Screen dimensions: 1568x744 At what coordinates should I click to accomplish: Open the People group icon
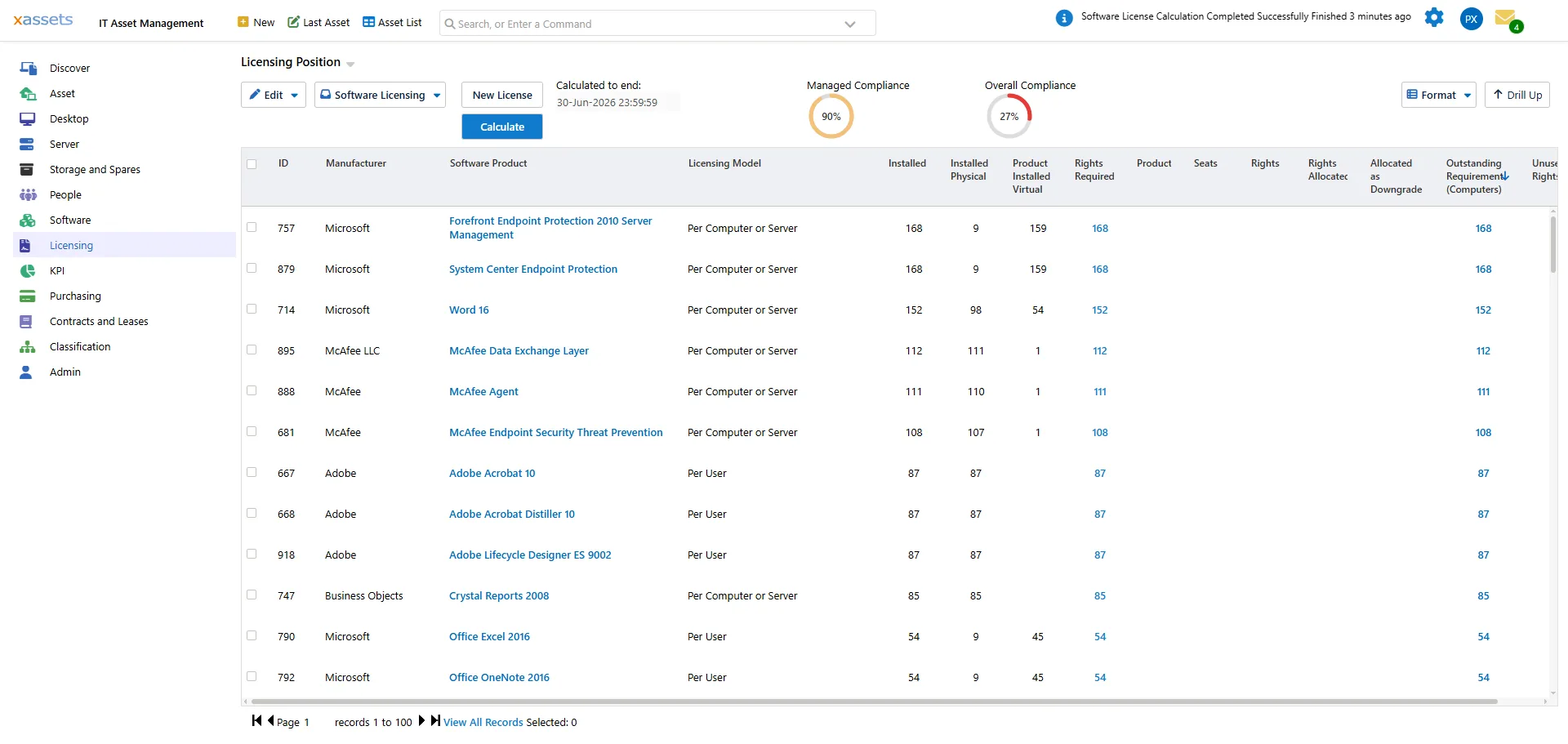(28, 195)
